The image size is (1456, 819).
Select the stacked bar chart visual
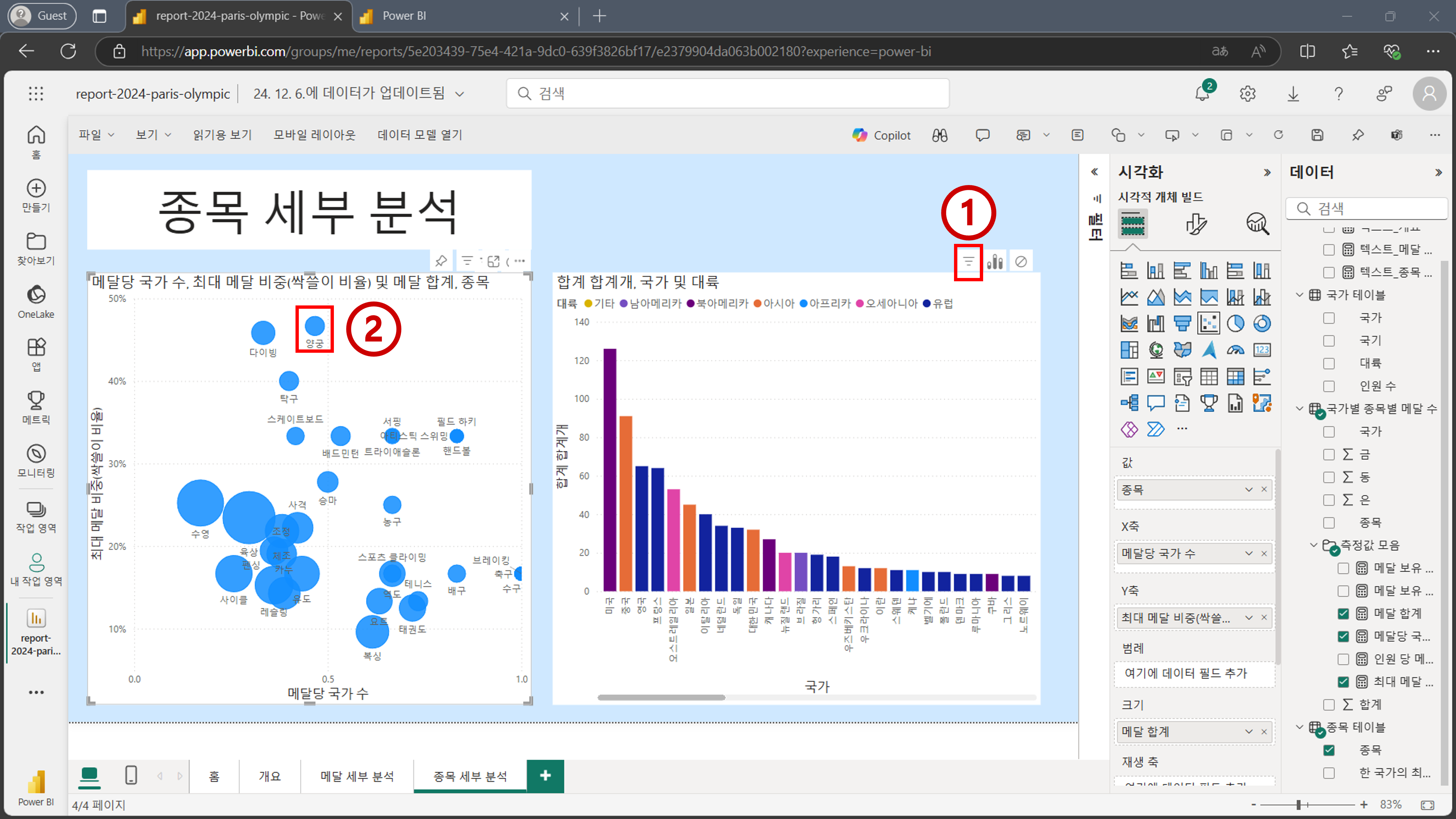coord(1129,271)
